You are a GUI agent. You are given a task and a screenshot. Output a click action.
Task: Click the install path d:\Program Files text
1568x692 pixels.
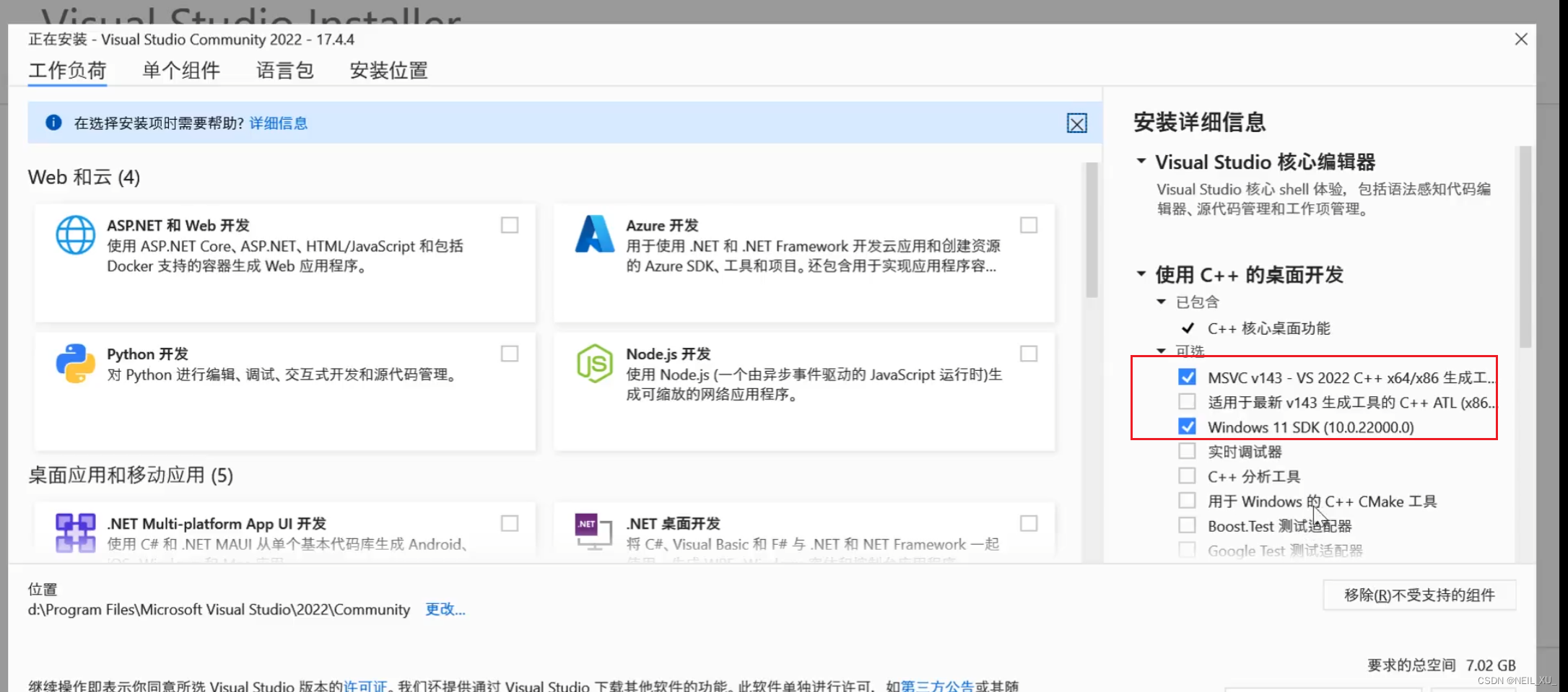219,610
